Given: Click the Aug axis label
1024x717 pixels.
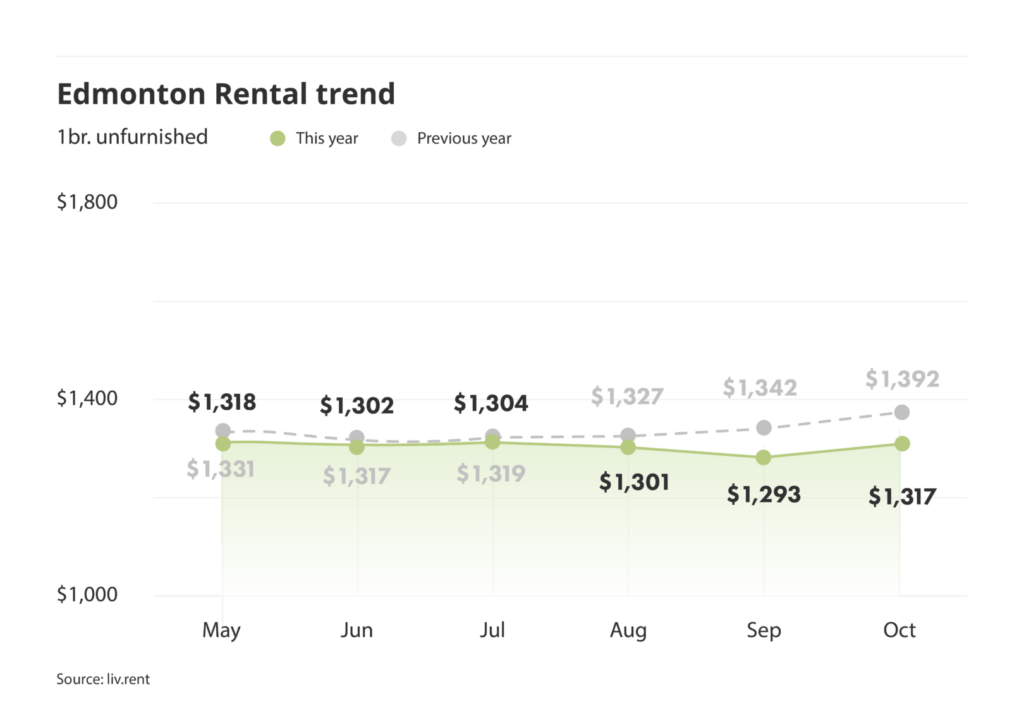Looking at the screenshot, I should [x=628, y=630].
